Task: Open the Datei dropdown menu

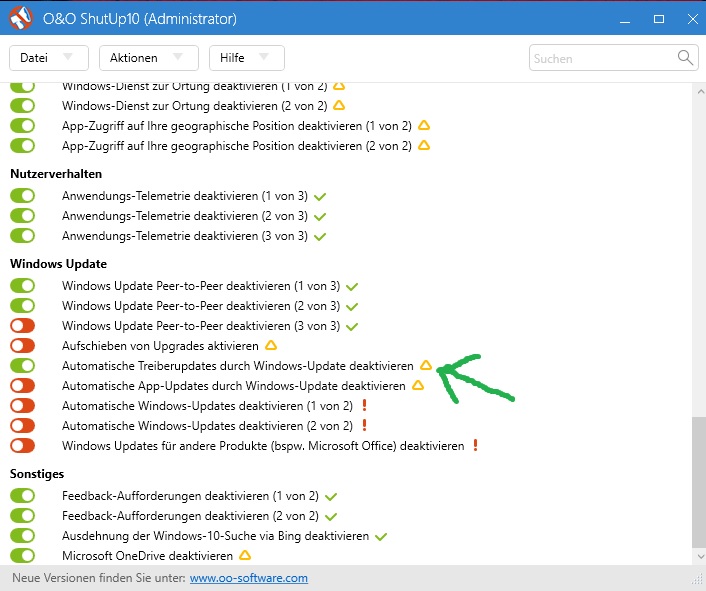Action: point(49,58)
